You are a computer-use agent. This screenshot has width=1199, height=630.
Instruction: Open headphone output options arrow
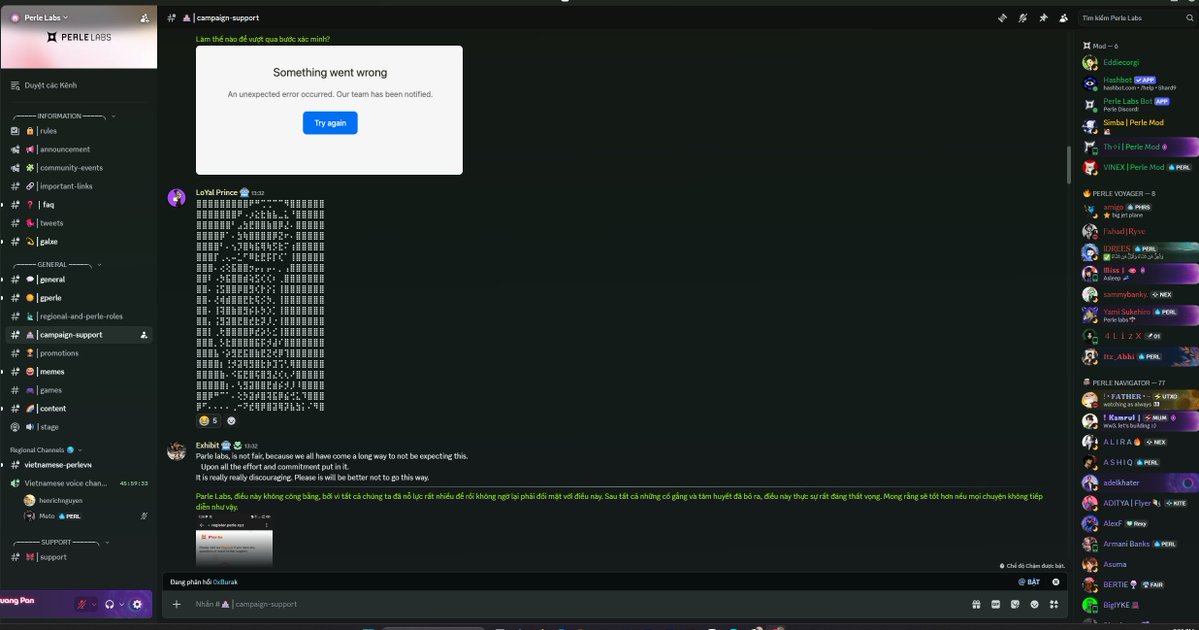coord(122,604)
